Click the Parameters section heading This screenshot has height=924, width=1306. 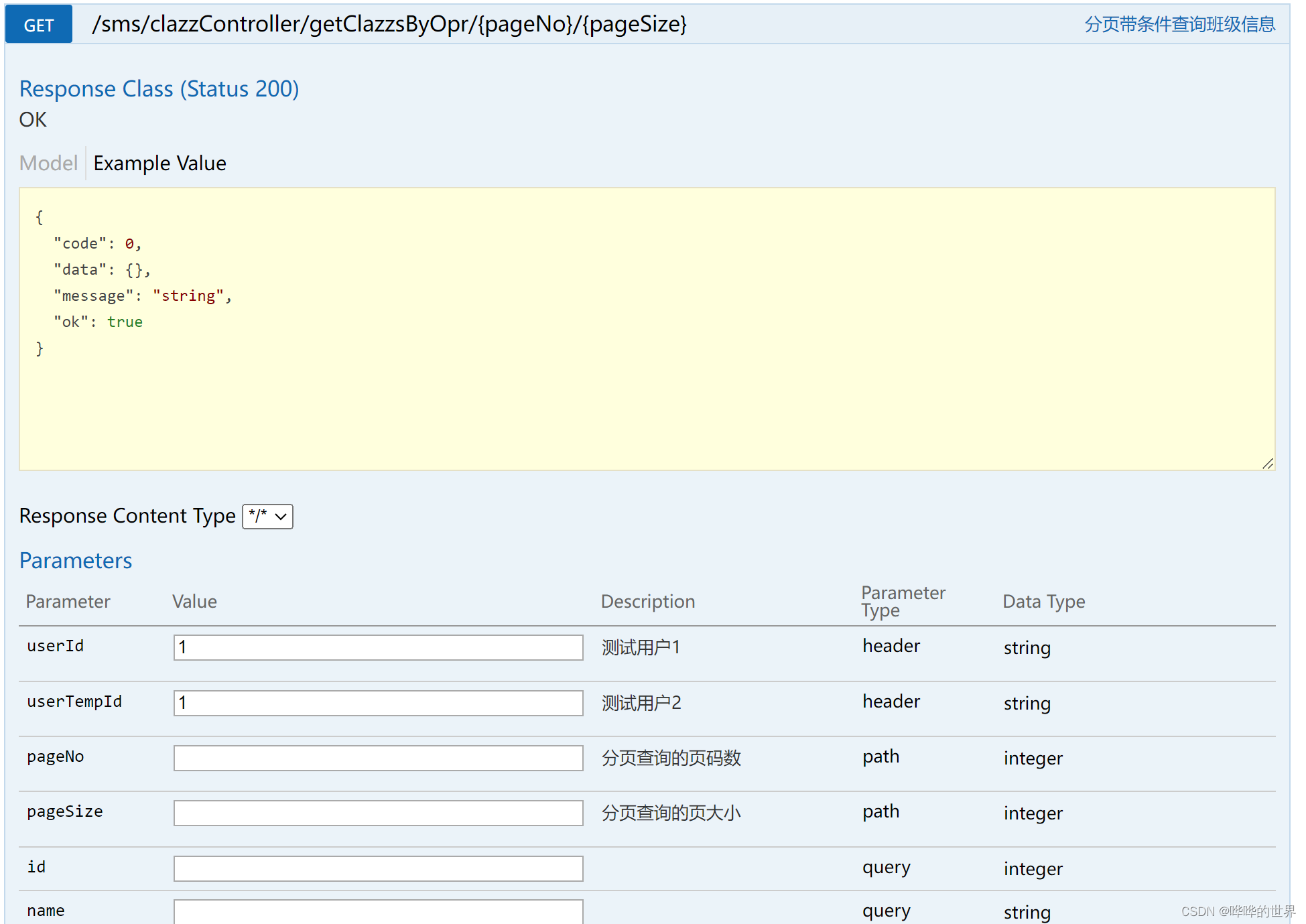[x=76, y=560]
